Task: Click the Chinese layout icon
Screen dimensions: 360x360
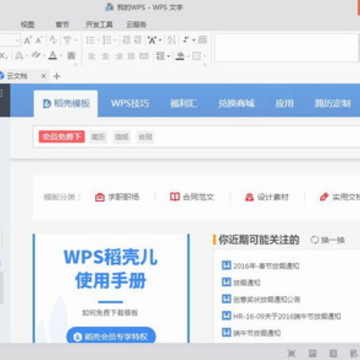Action: [x=152, y=40]
